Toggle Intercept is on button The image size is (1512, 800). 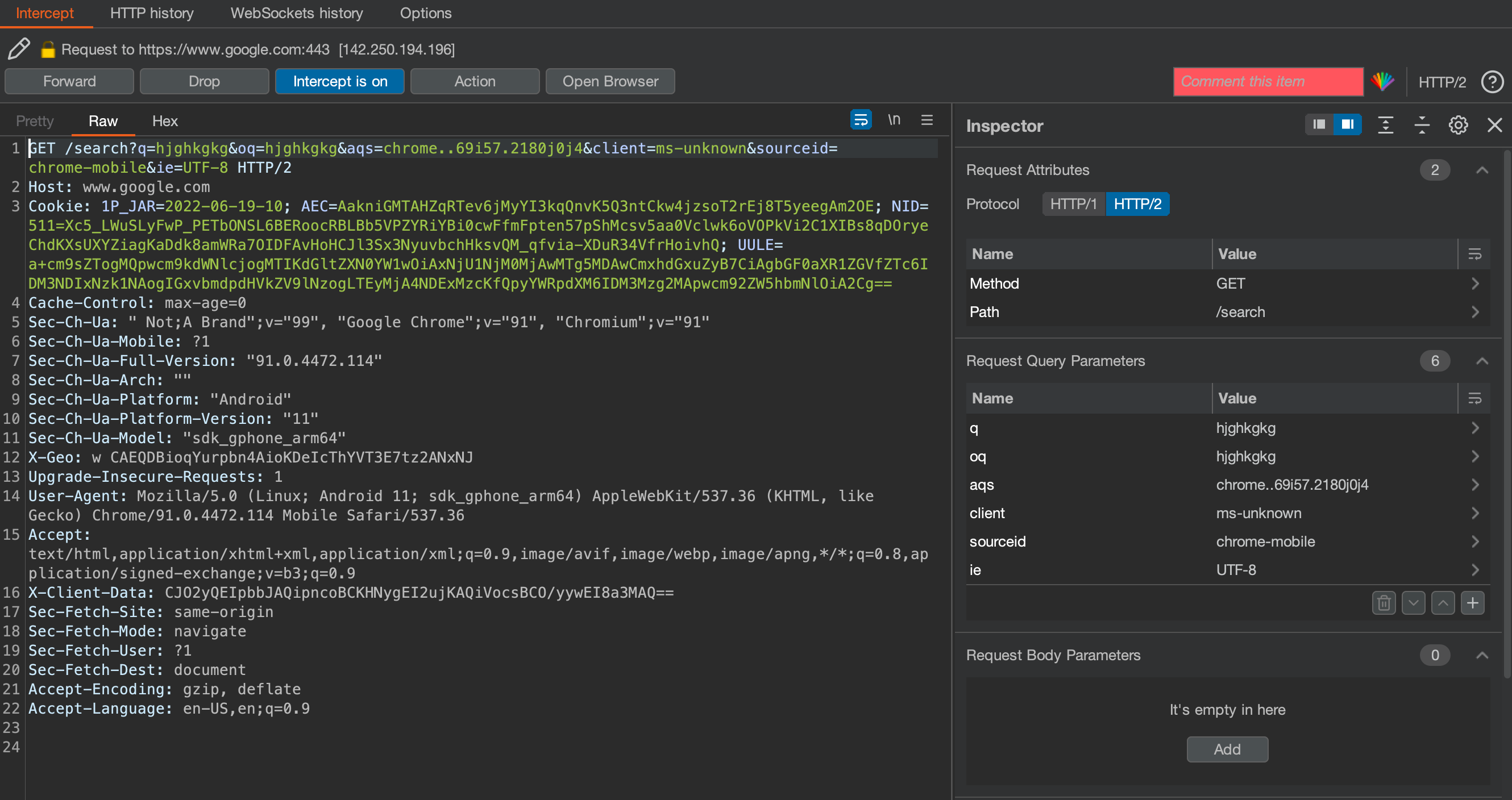[x=340, y=81]
